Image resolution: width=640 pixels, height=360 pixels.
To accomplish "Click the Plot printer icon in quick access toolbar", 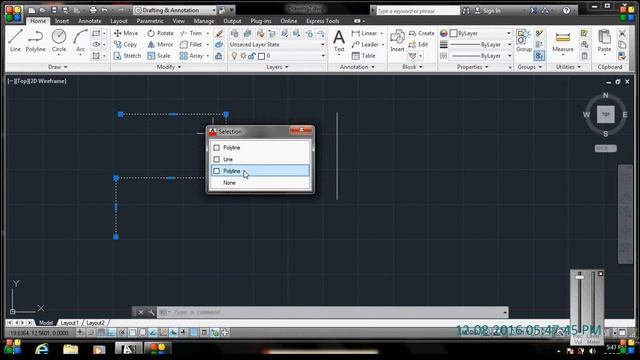I will point(93,10).
